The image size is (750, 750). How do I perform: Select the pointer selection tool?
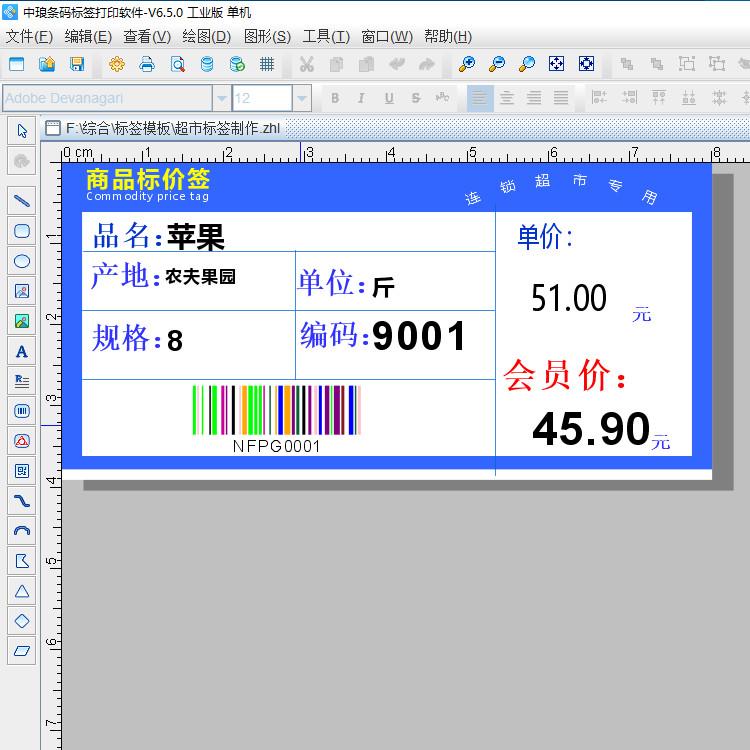[22, 131]
